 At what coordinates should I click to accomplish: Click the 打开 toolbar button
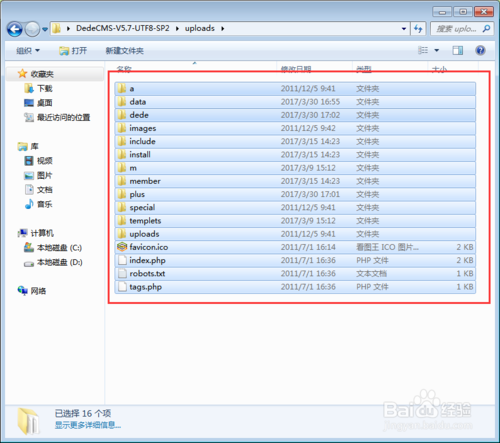point(73,51)
